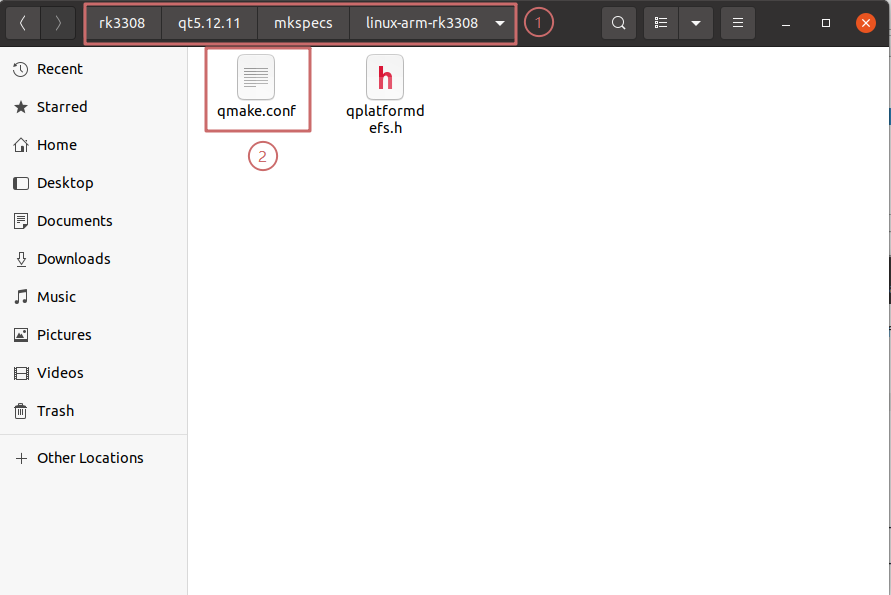Open the hamburger main menu
The height and width of the screenshot is (595, 891).
coord(737,23)
